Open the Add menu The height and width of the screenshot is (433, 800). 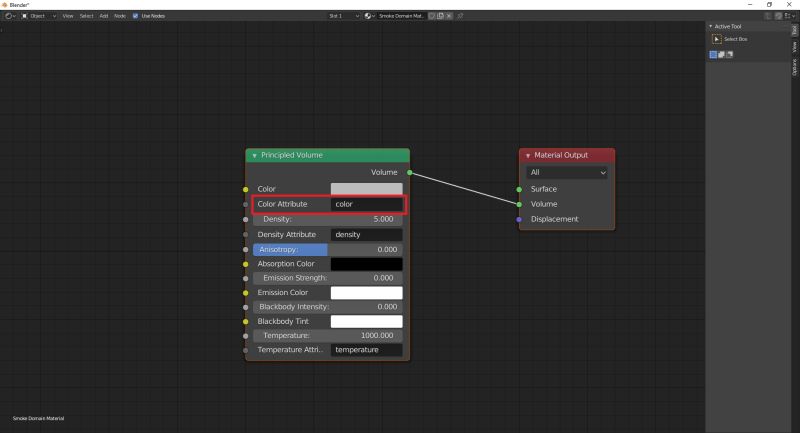(104, 16)
